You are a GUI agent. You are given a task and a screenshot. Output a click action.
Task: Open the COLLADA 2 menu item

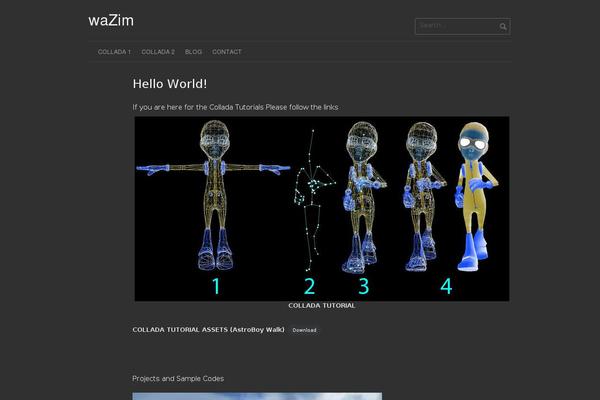pos(158,52)
